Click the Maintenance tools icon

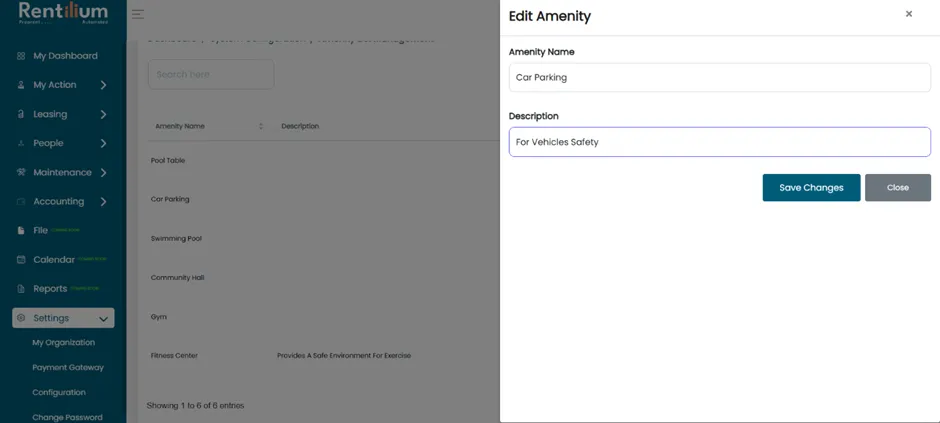click(x=21, y=173)
